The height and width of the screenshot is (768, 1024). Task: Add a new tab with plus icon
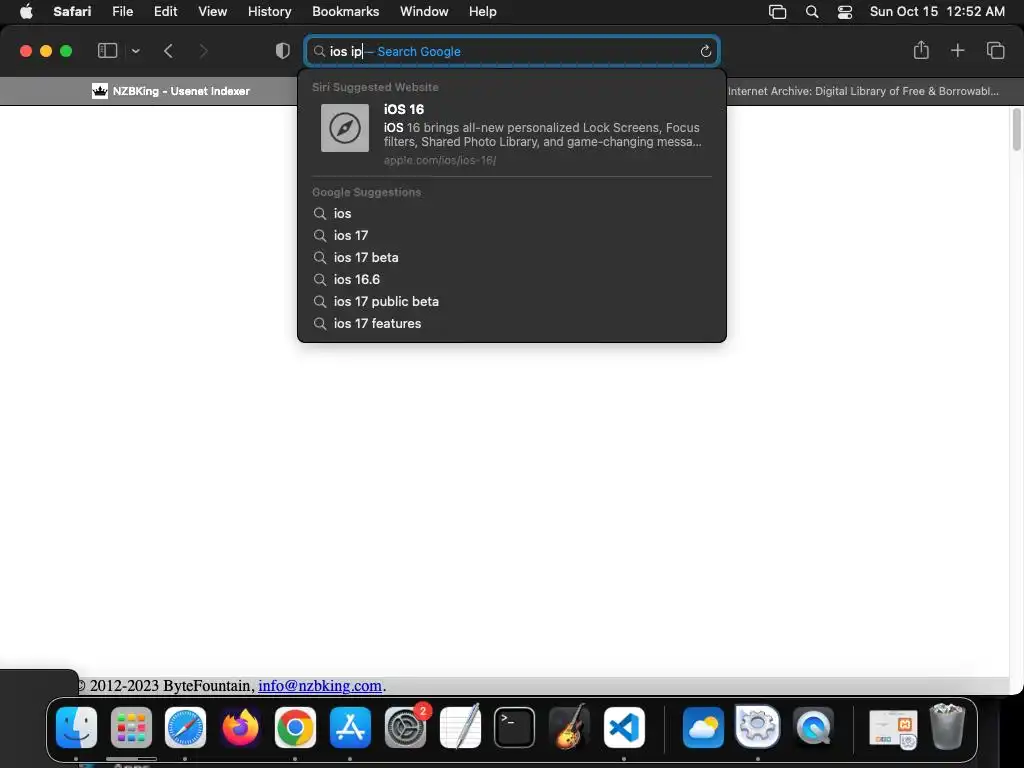pyautogui.click(x=957, y=50)
